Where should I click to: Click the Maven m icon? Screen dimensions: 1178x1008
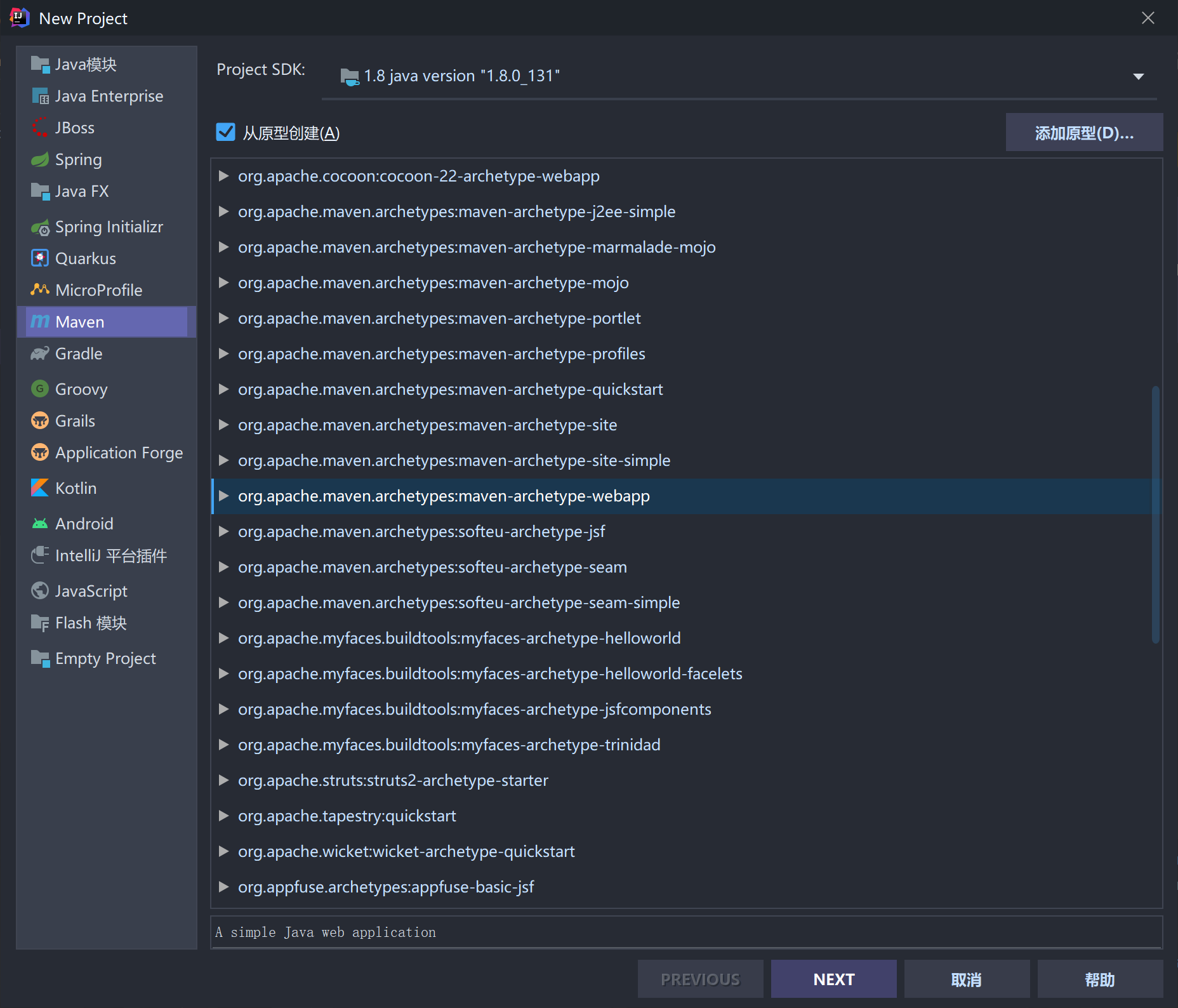pyautogui.click(x=40, y=322)
